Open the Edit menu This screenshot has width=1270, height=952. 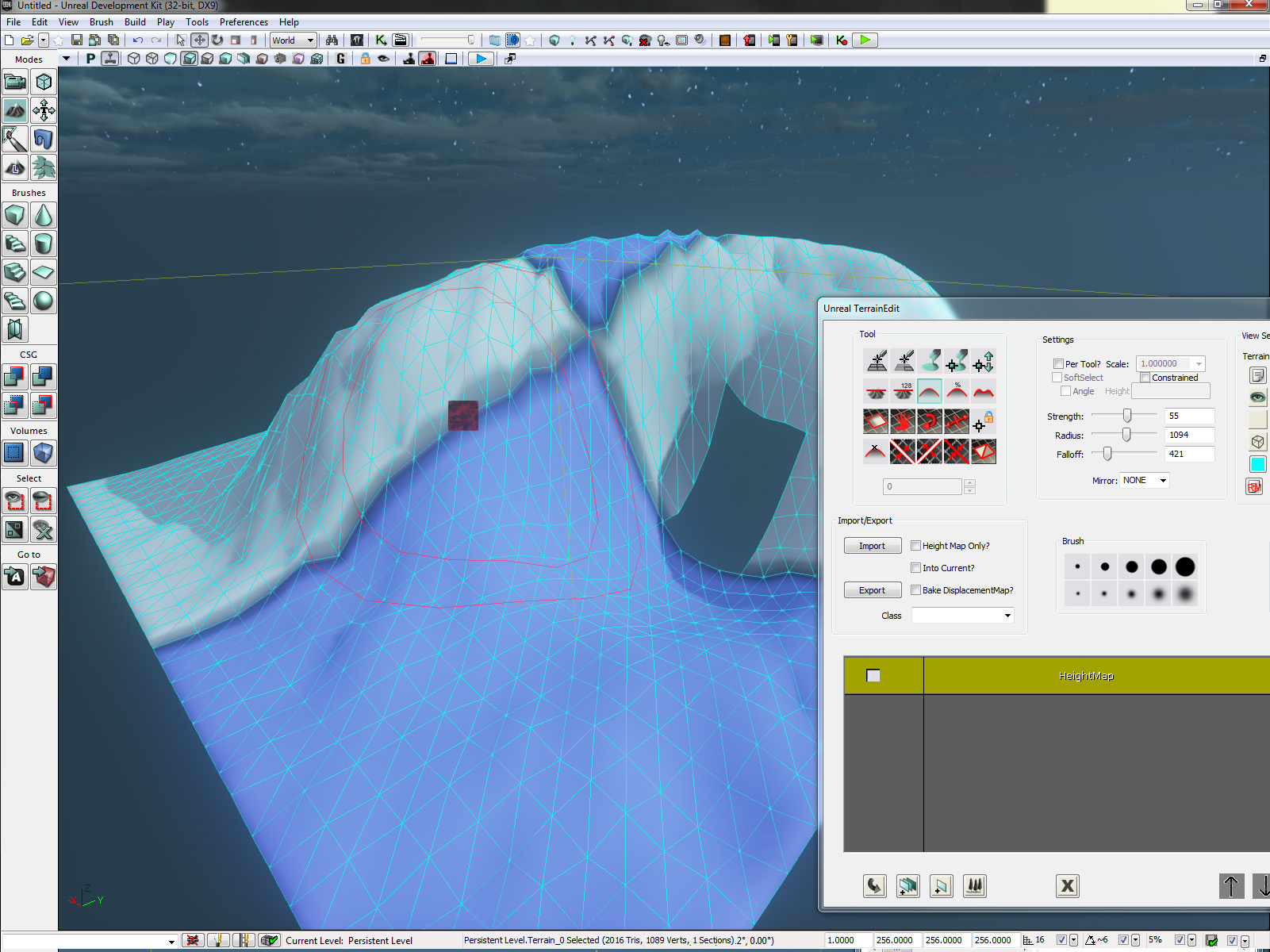(x=40, y=22)
